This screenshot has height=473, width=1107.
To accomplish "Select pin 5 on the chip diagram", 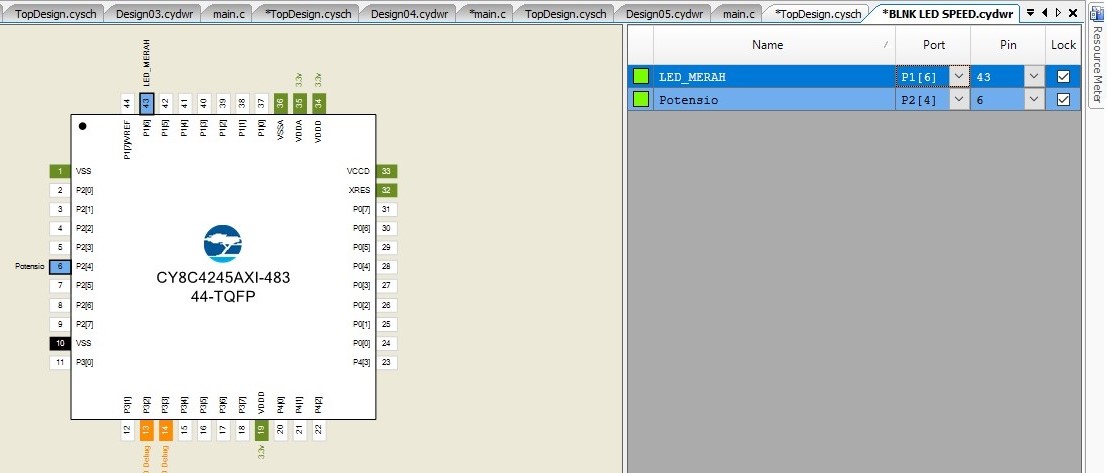I will tap(60, 247).
